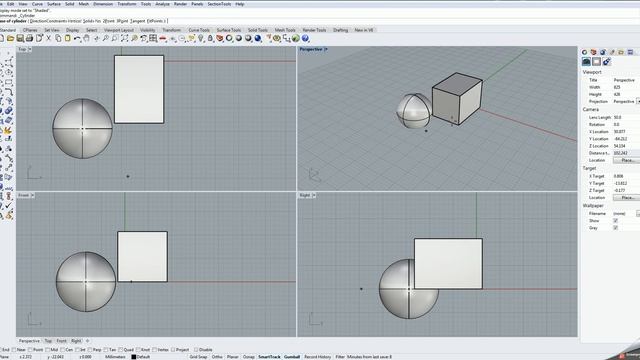The height and width of the screenshot is (360, 640).
Task: Toggle Ortho in status bar
Action: pyautogui.click(x=217, y=357)
